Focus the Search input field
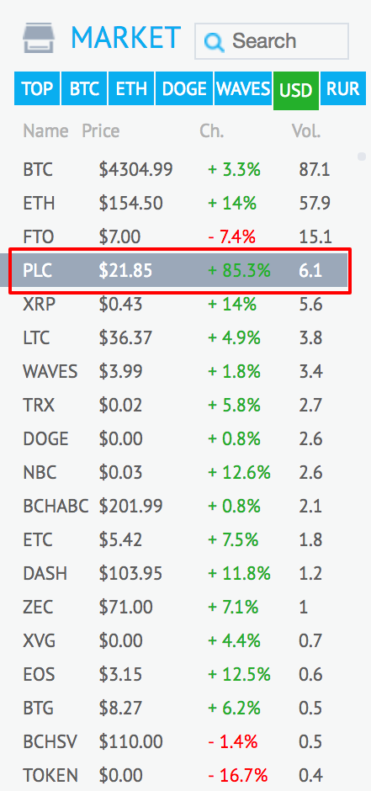The image size is (371, 791). tap(272, 41)
